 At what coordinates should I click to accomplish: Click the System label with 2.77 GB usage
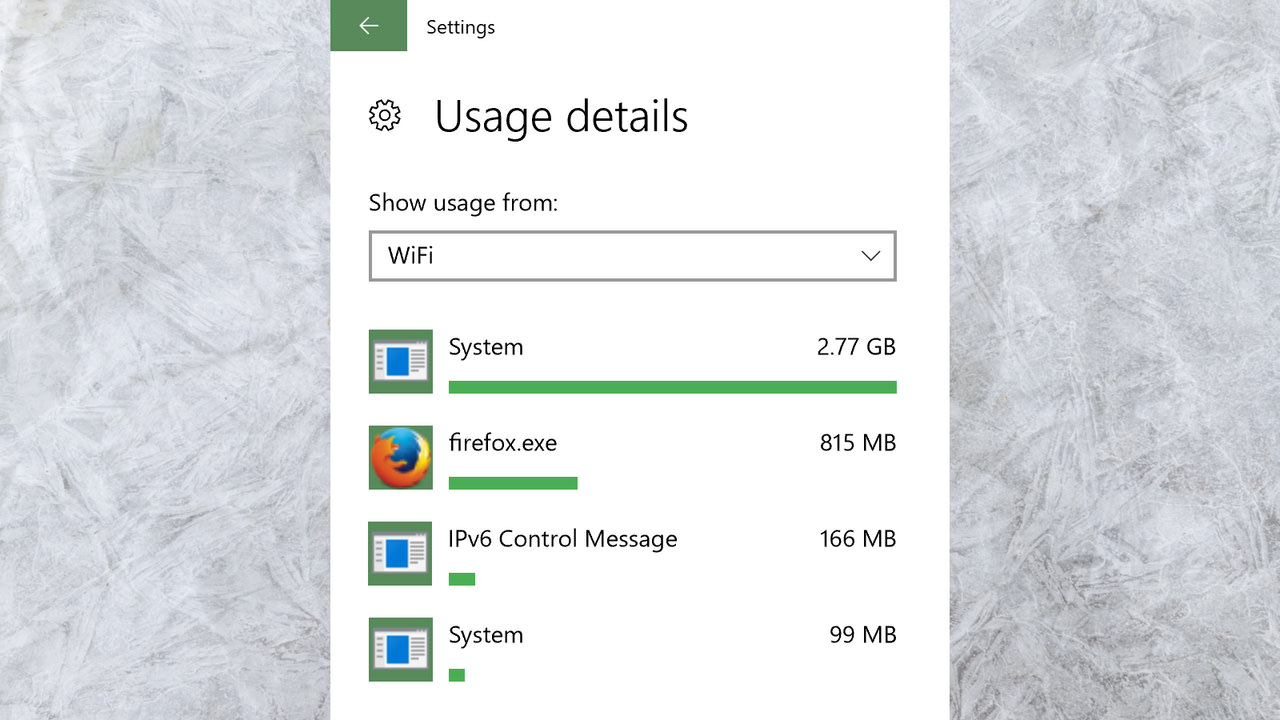click(x=485, y=347)
